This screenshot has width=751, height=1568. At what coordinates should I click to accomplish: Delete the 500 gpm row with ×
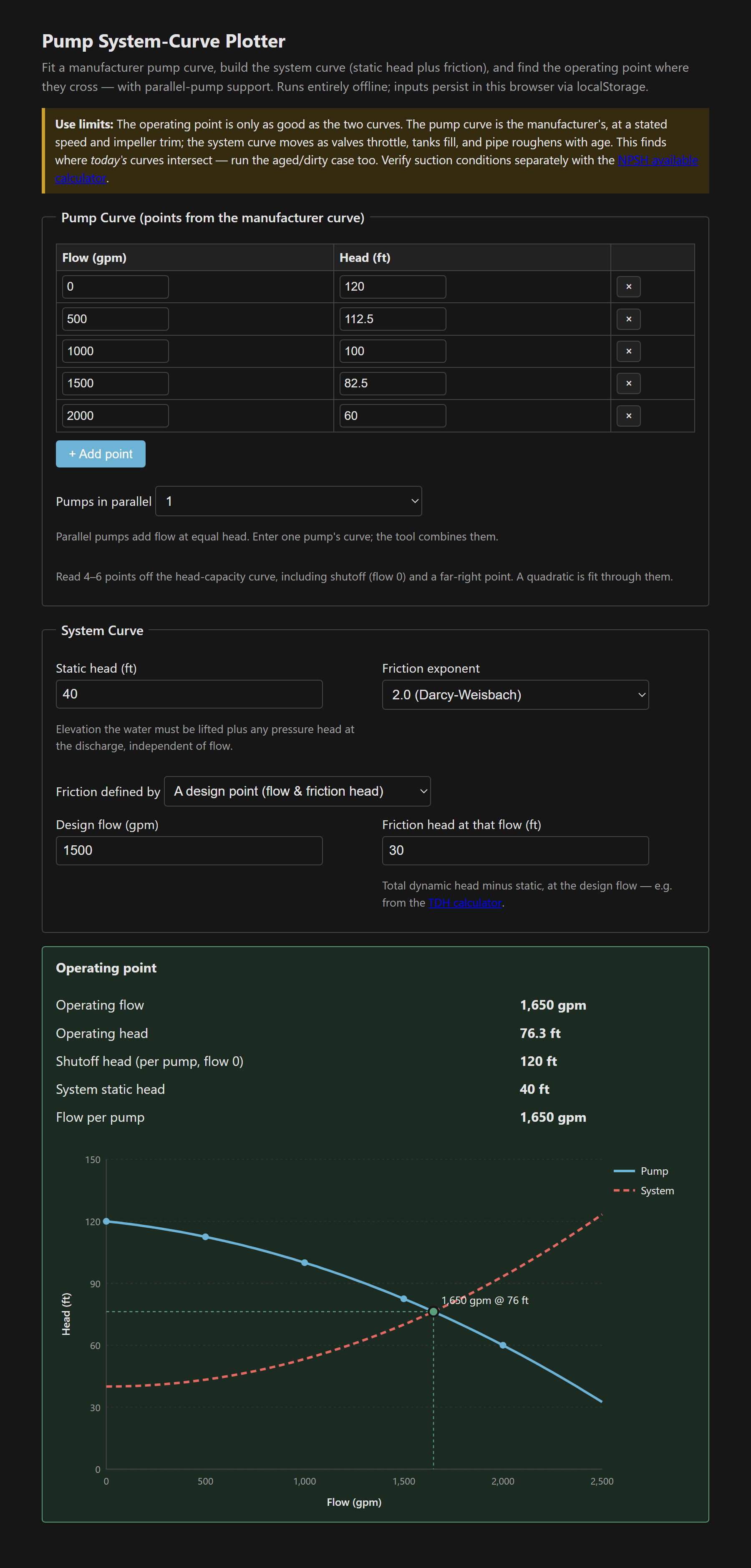628,319
